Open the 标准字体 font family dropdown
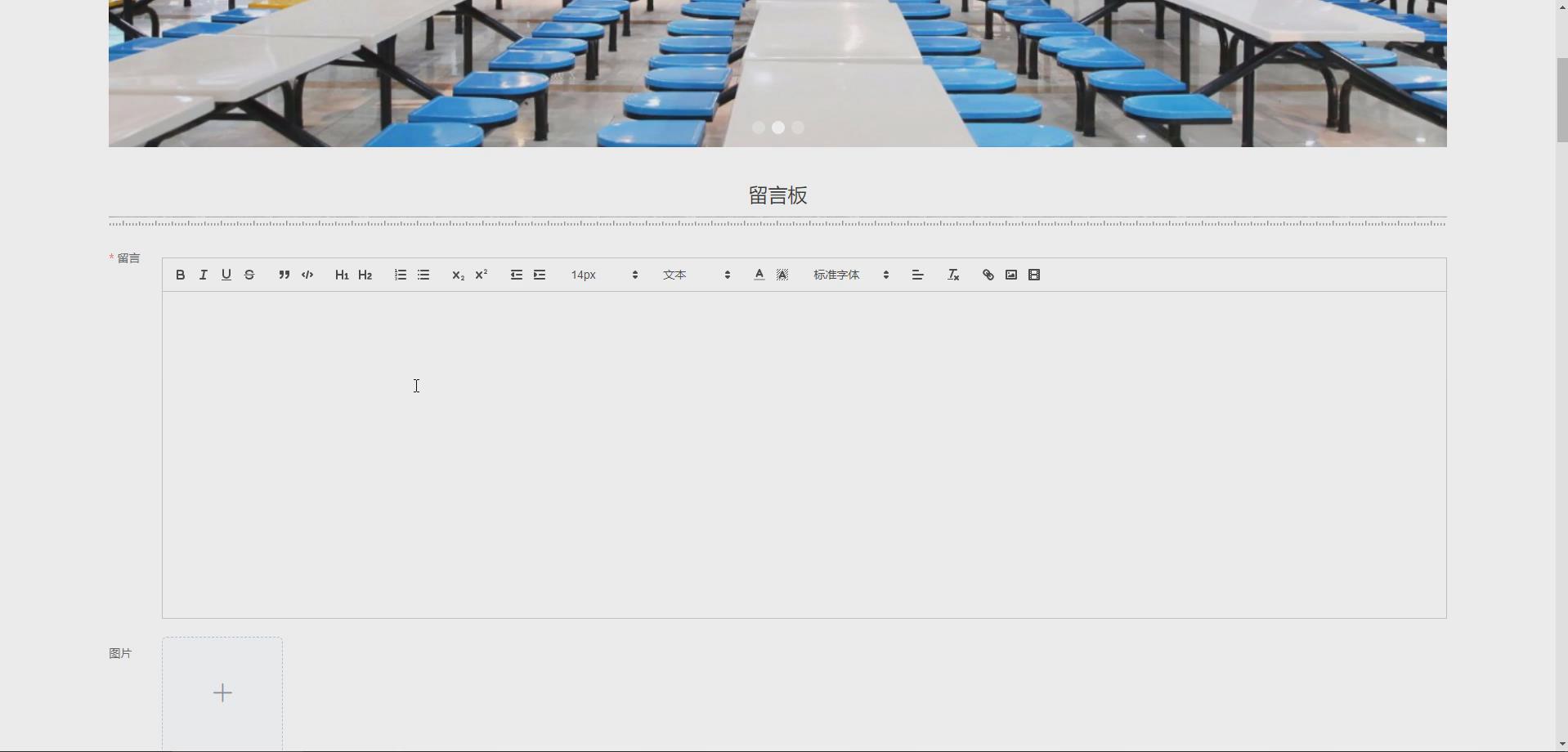The width and height of the screenshot is (1568, 752). [850, 275]
